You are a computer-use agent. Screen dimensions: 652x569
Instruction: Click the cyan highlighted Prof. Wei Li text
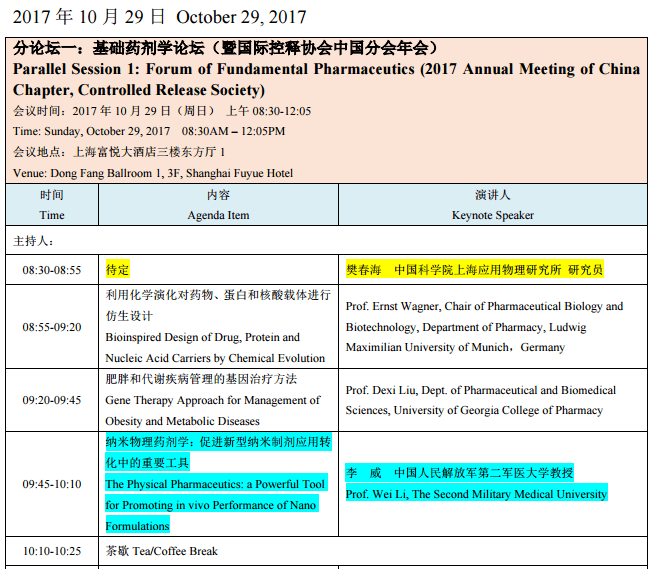pyautogui.click(x=476, y=494)
